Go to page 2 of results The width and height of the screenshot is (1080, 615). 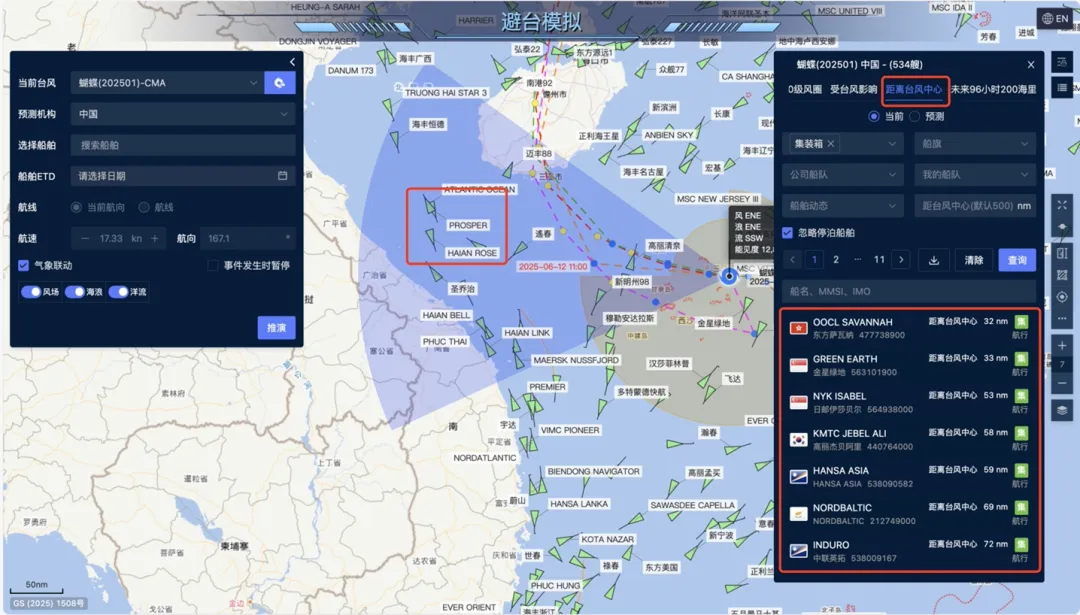(836, 260)
